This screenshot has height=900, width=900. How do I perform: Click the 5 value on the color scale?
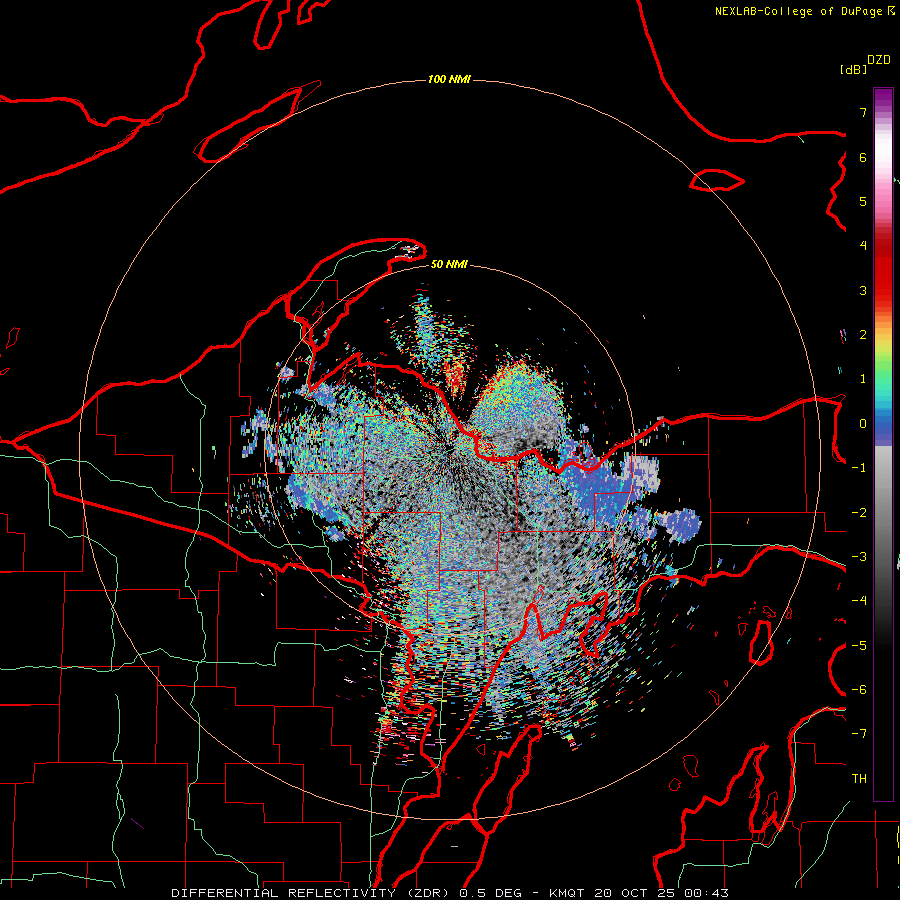pos(863,201)
